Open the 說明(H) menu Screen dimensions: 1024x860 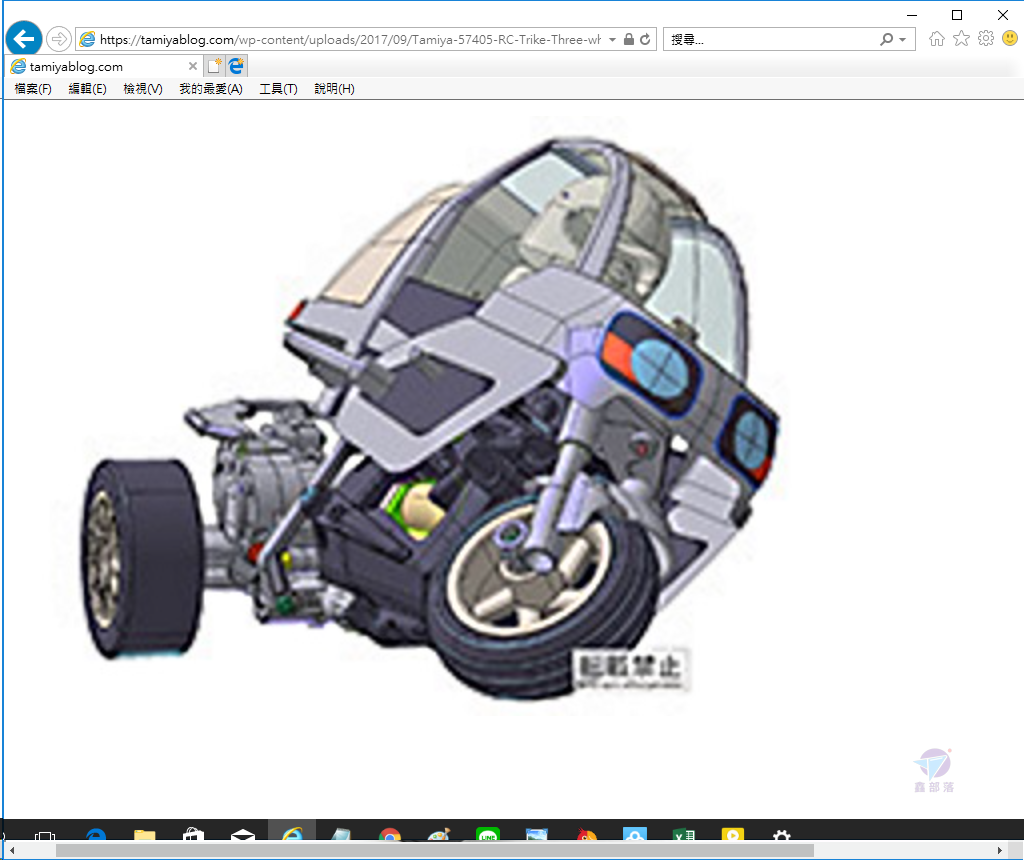click(x=334, y=89)
